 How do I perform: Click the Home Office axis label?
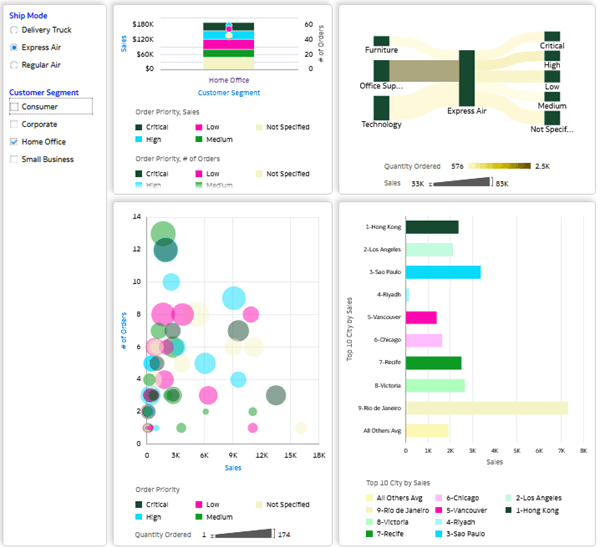point(229,80)
